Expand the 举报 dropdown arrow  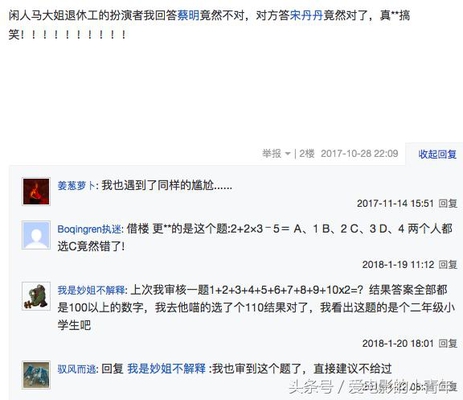[x=288, y=154]
